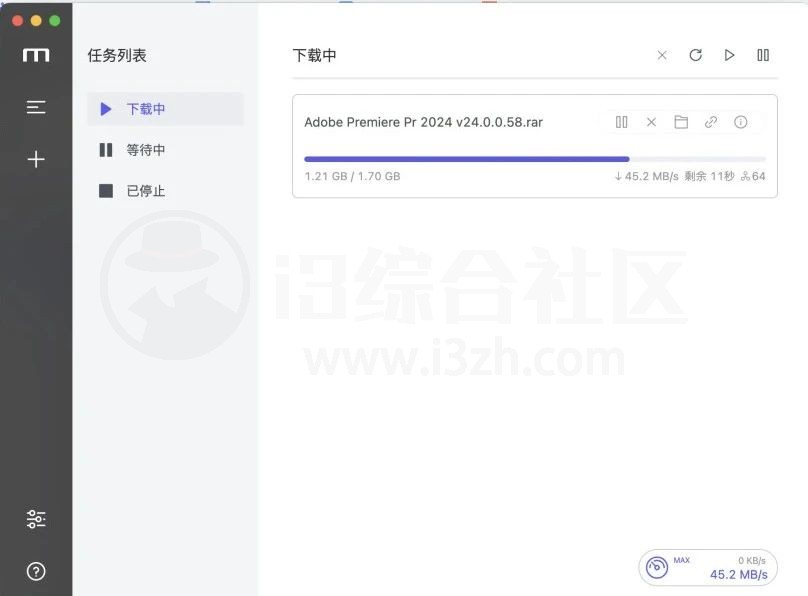Pause all tasks in header toolbar
This screenshot has height=596, width=808.
click(763, 55)
